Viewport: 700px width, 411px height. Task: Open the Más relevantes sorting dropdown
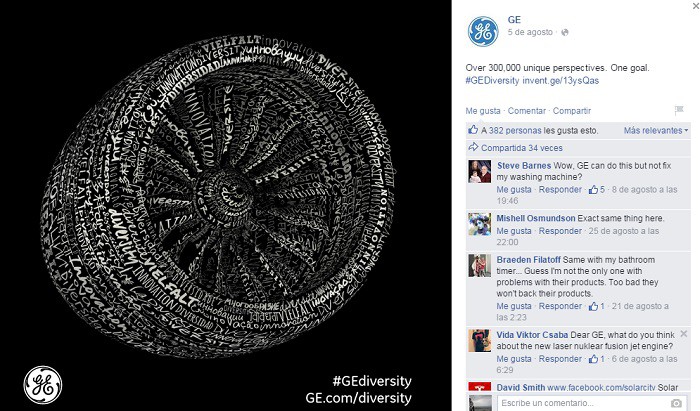(656, 130)
